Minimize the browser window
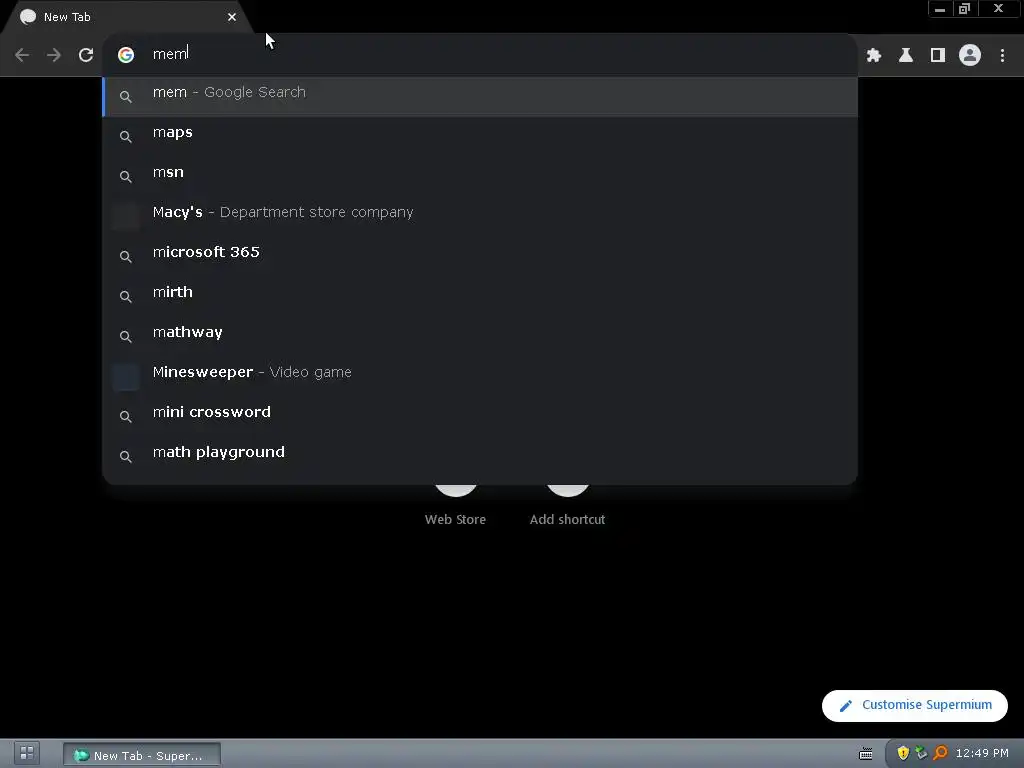 point(940,9)
